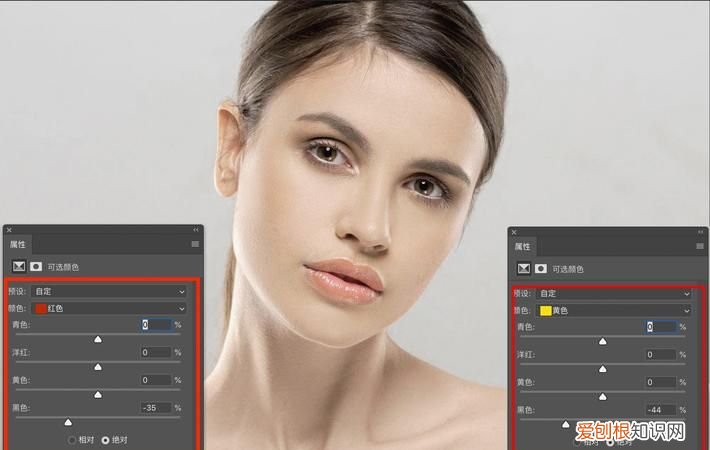Click Selective Color adjustment icon in left panel
The width and height of the screenshot is (710, 450).
click(x=18, y=267)
